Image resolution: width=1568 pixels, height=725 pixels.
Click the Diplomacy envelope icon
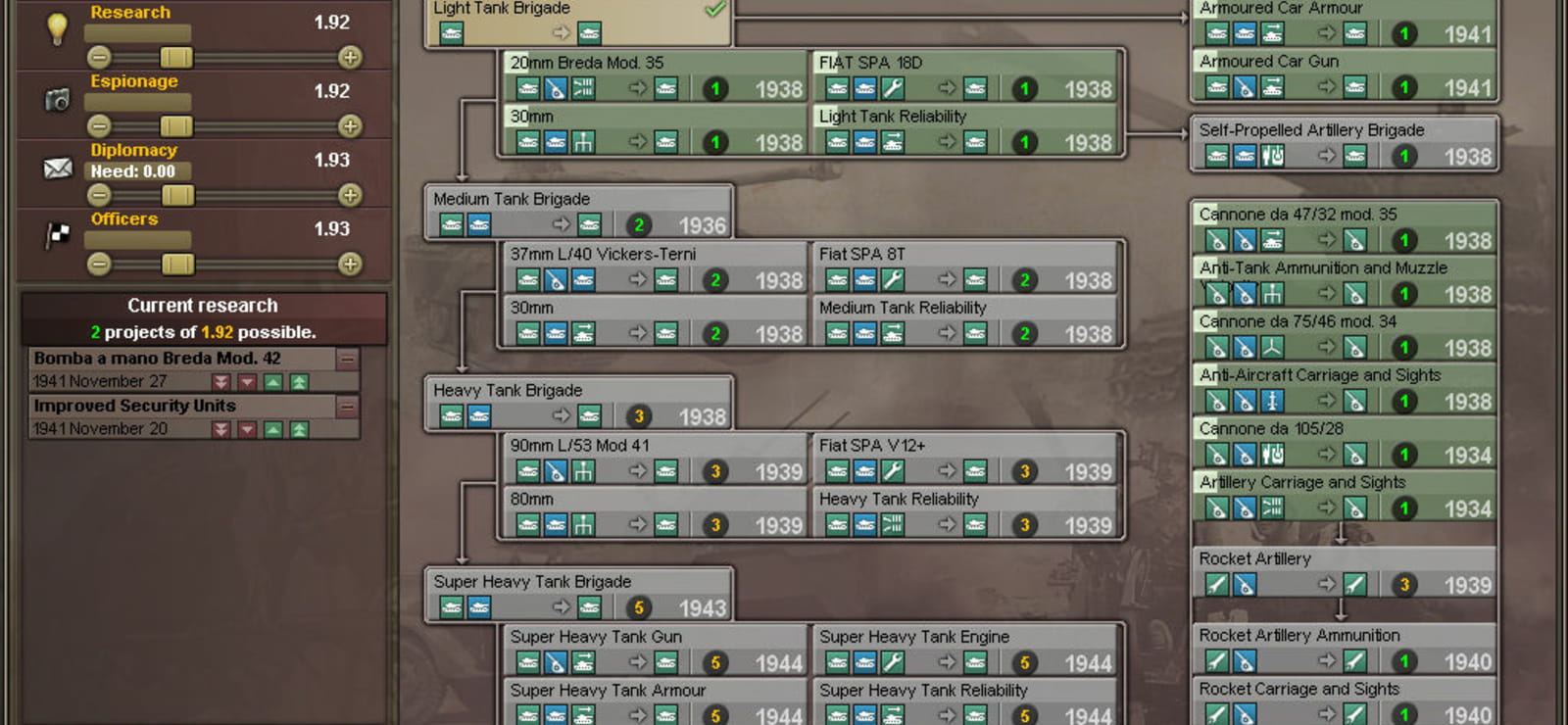coord(58,169)
